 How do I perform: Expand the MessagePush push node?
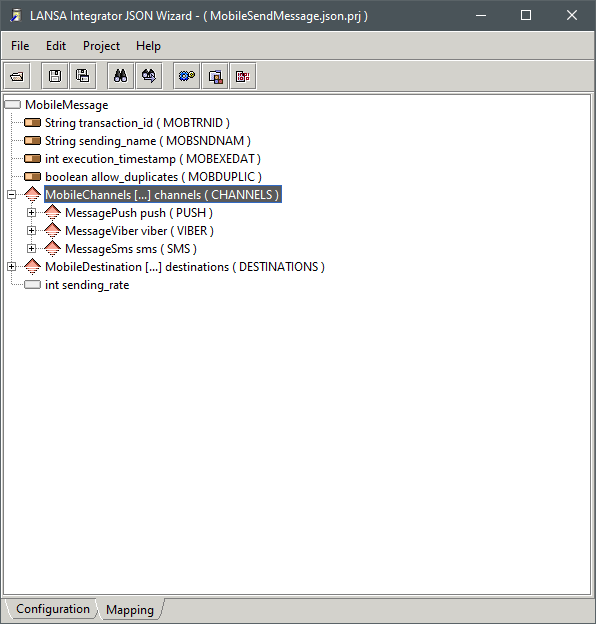(31, 213)
